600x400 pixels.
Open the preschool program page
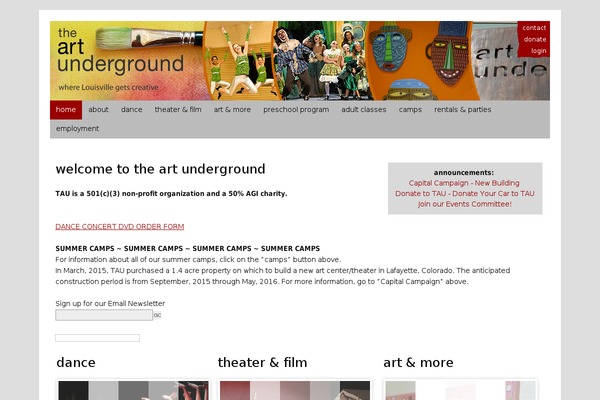296,110
